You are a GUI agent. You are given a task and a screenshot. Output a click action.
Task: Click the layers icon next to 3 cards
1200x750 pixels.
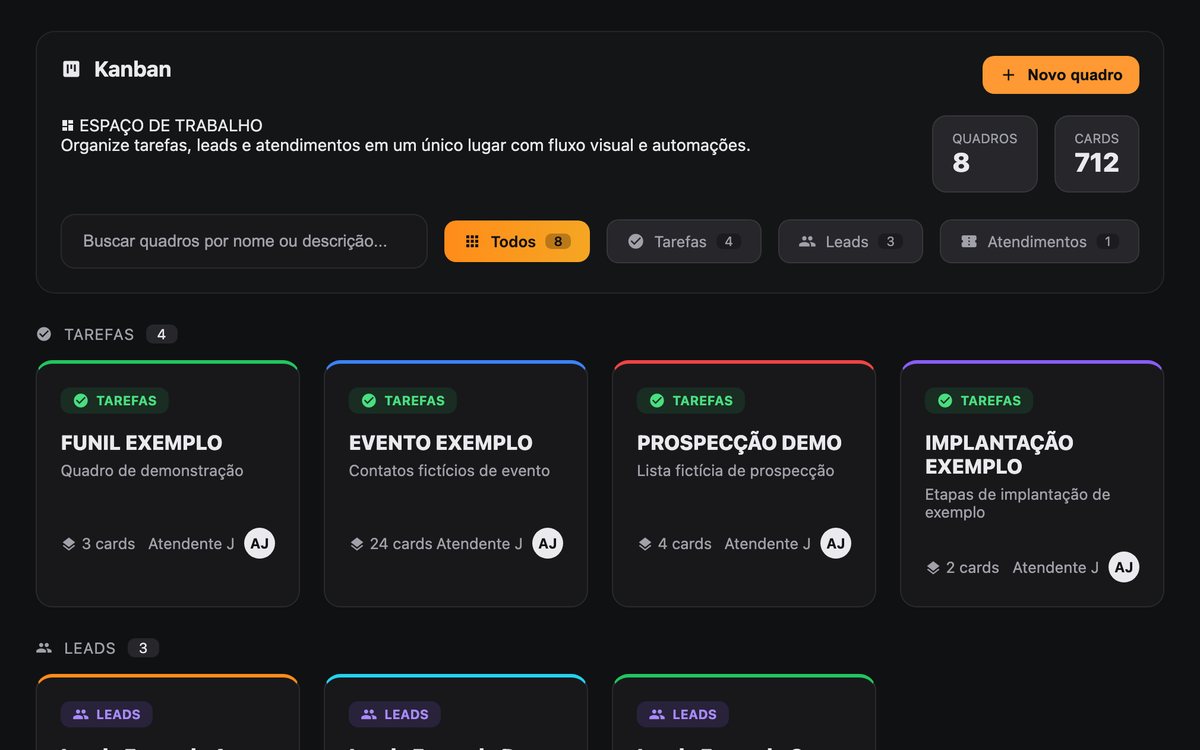coord(68,544)
